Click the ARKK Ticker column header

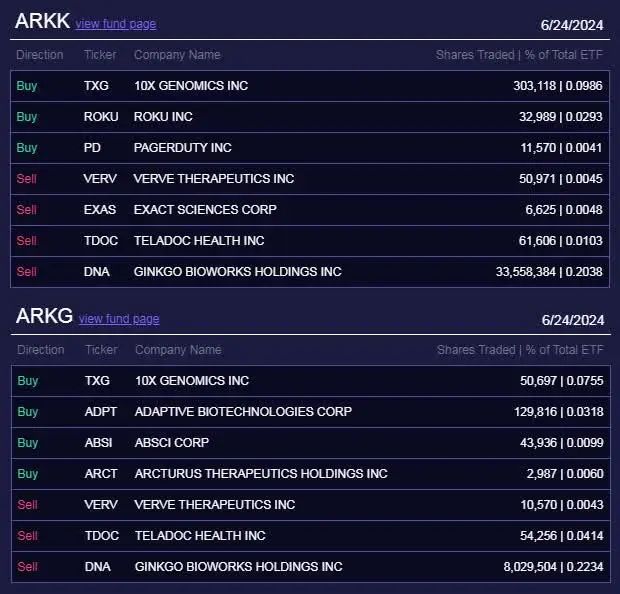pos(100,55)
